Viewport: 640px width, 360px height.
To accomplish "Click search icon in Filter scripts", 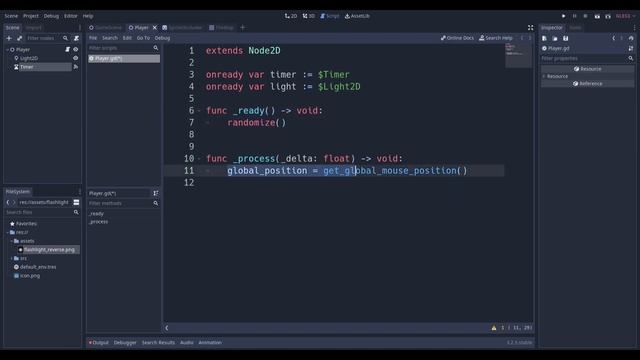I will click(x=156, y=48).
